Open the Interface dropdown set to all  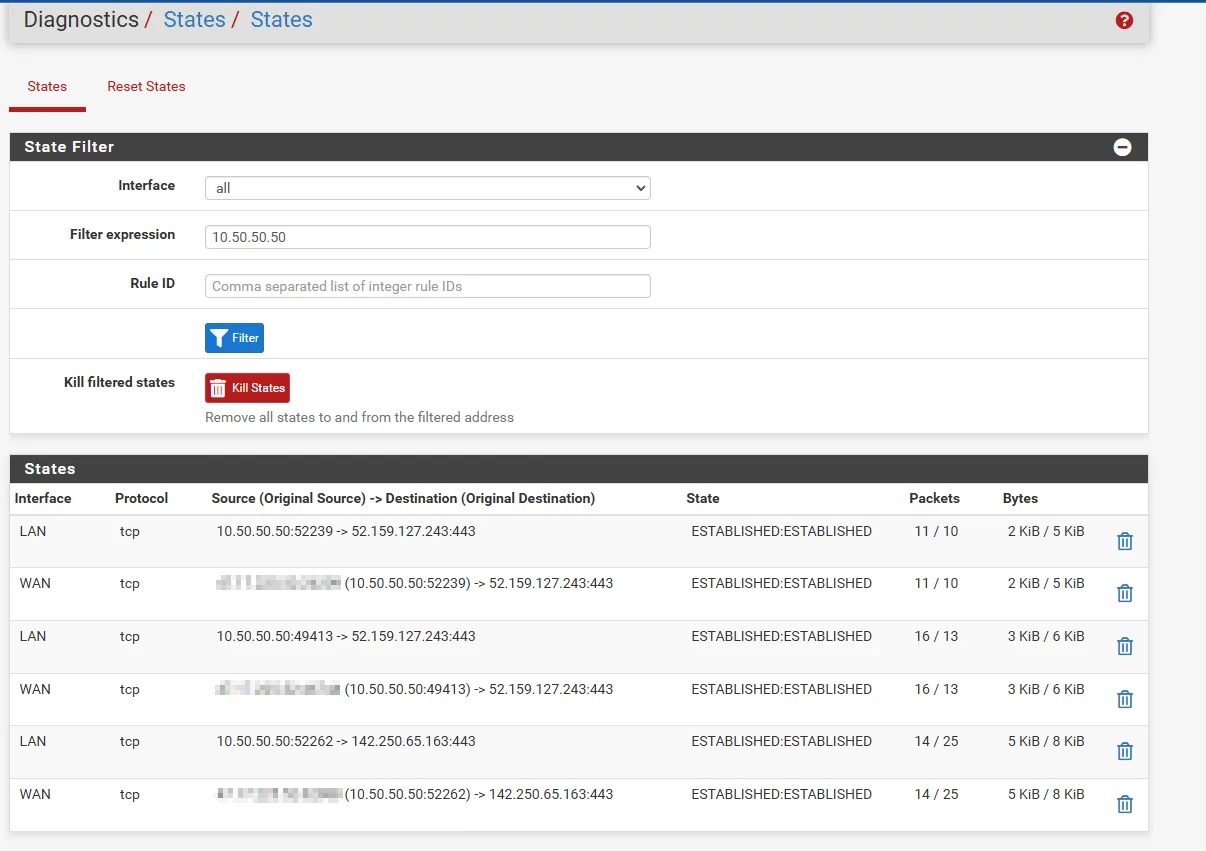428,188
